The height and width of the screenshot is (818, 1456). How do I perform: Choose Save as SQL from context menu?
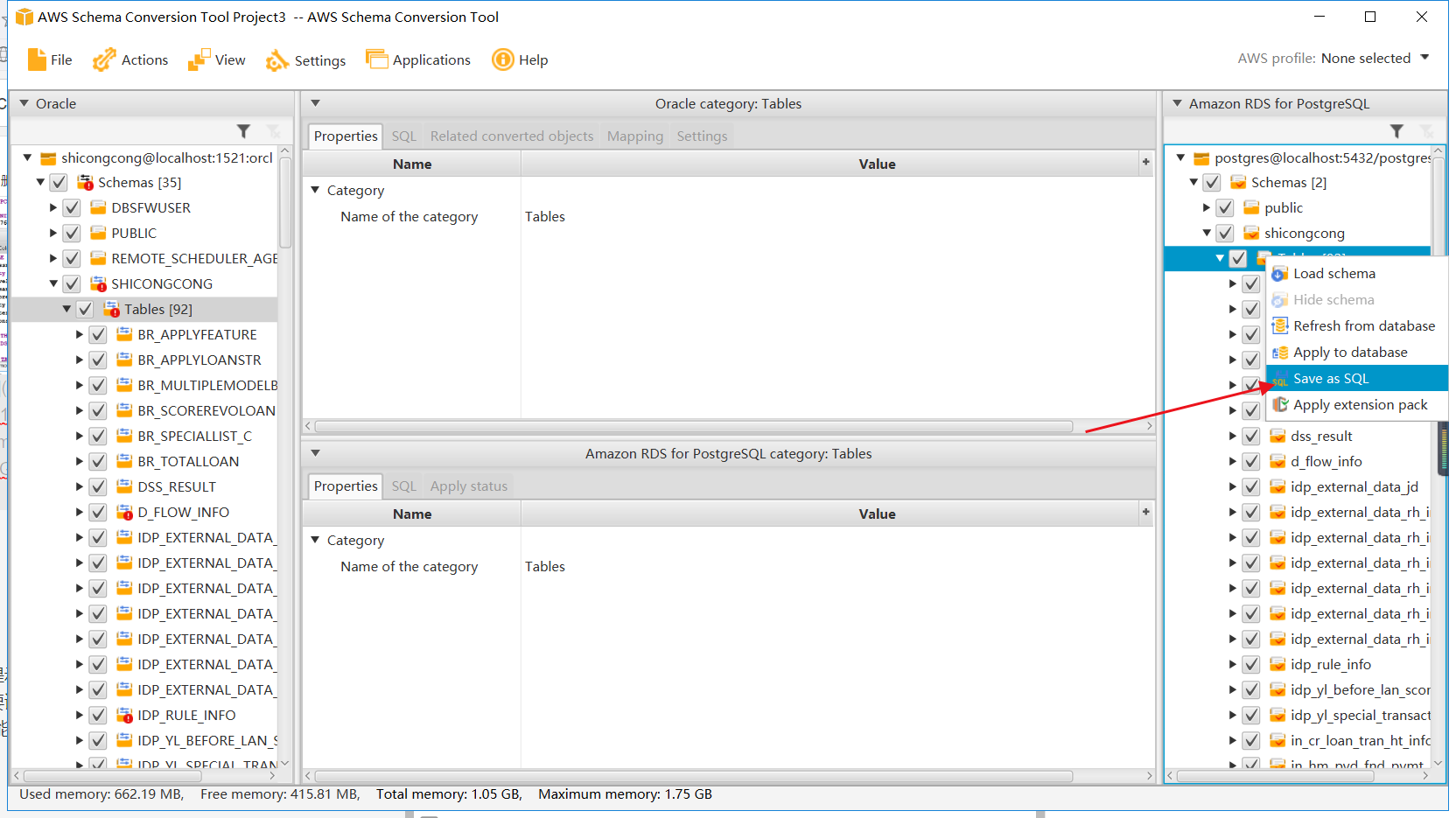pyautogui.click(x=1357, y=379)
